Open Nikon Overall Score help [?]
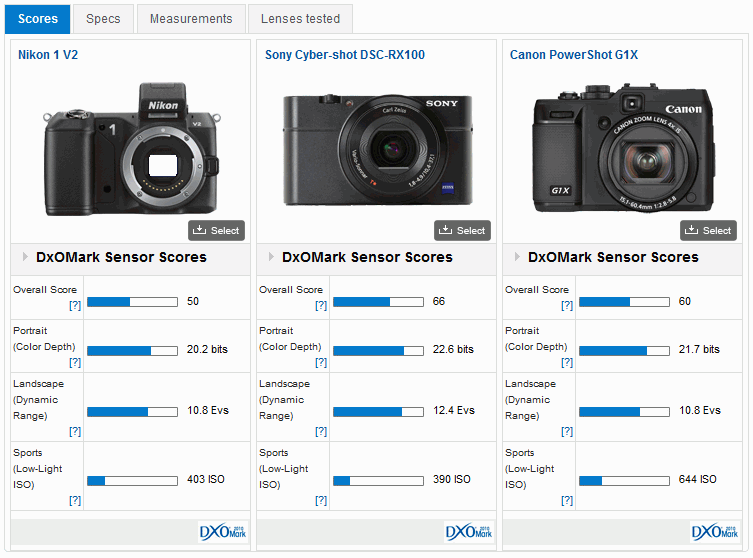The image size is (753, 558). coord(75,305)
